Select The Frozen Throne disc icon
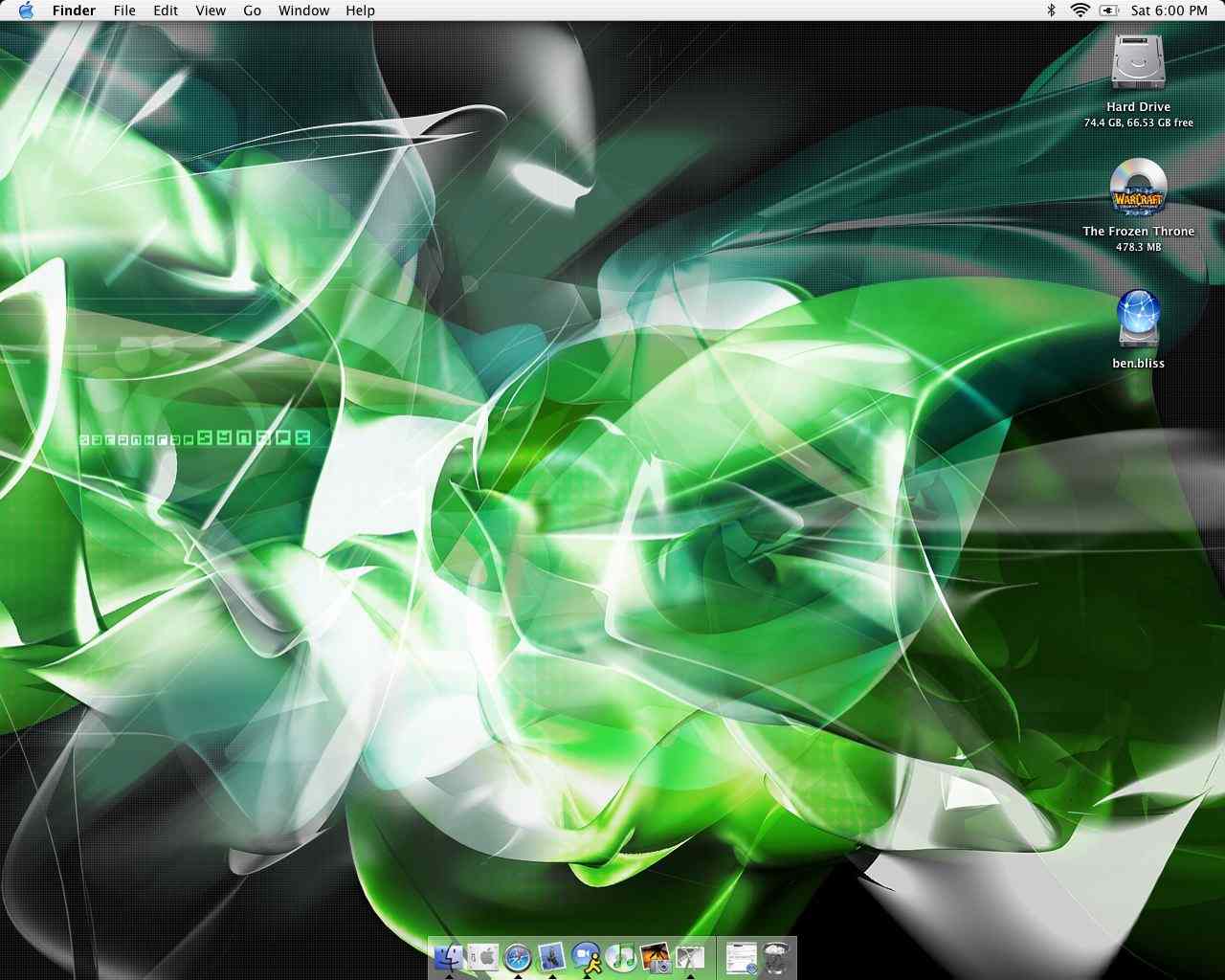 (x=1138, y=189)
